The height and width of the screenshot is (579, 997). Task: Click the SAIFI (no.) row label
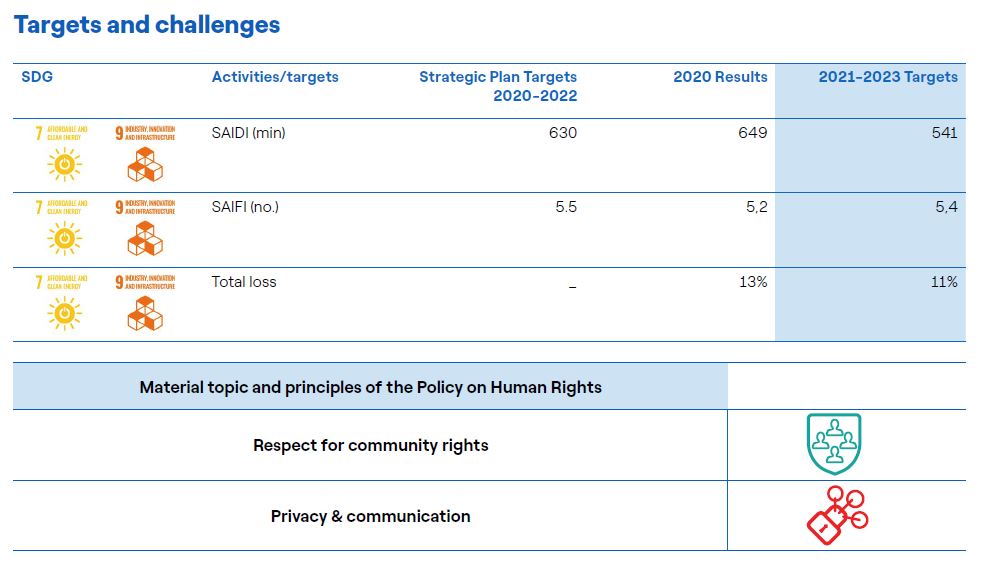245,207
